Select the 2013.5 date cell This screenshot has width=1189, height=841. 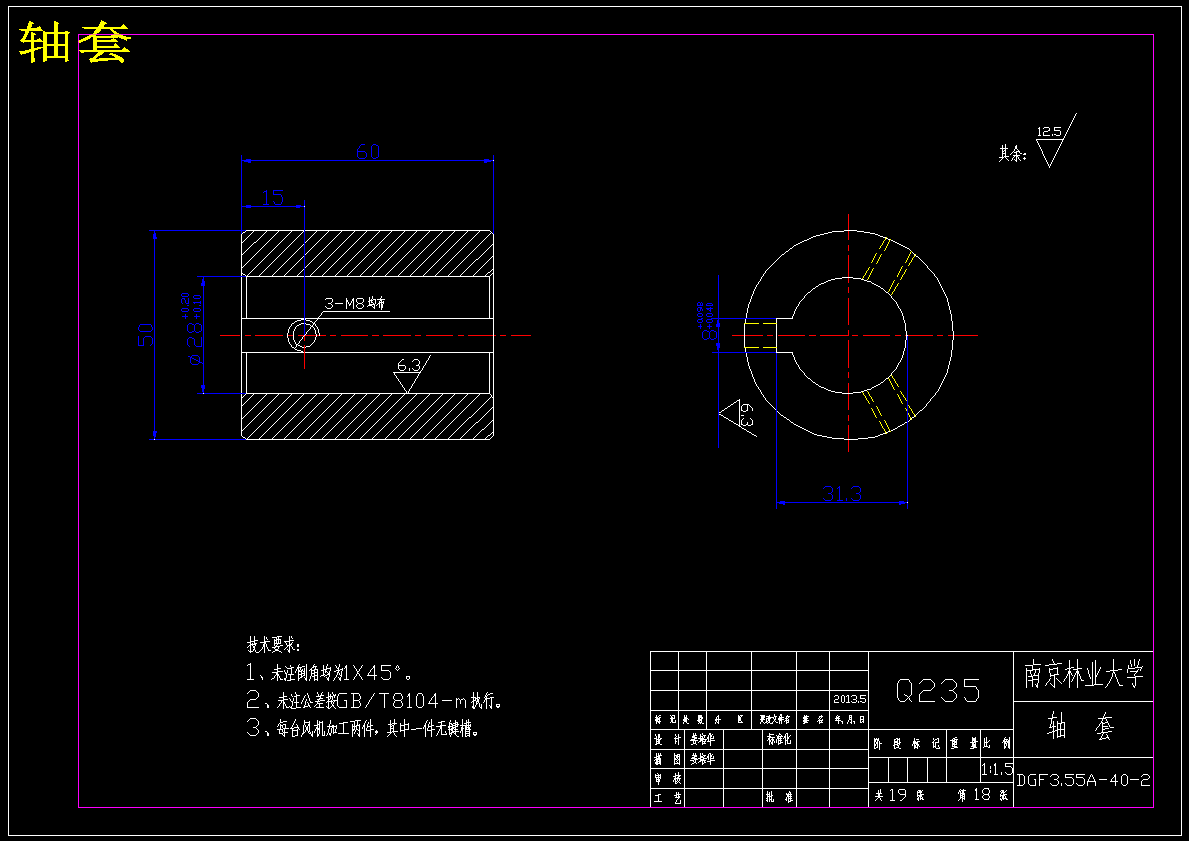[x=849, y=699]
